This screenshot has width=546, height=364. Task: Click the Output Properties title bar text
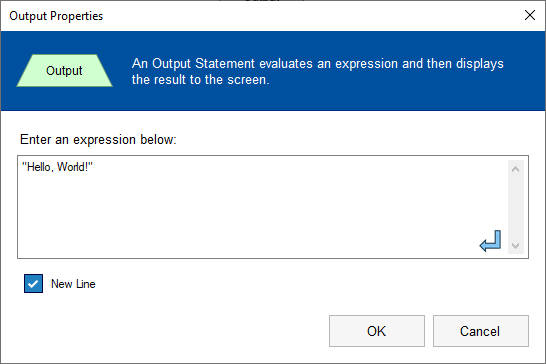click(56, 16)
